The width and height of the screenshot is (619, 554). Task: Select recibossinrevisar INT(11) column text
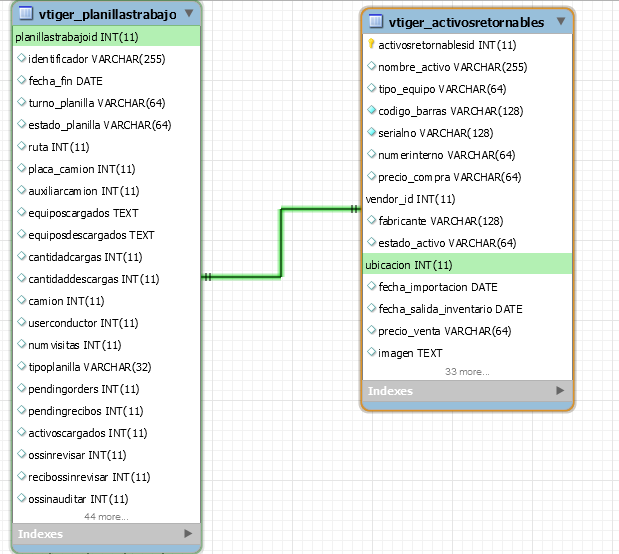pos(89,477)
